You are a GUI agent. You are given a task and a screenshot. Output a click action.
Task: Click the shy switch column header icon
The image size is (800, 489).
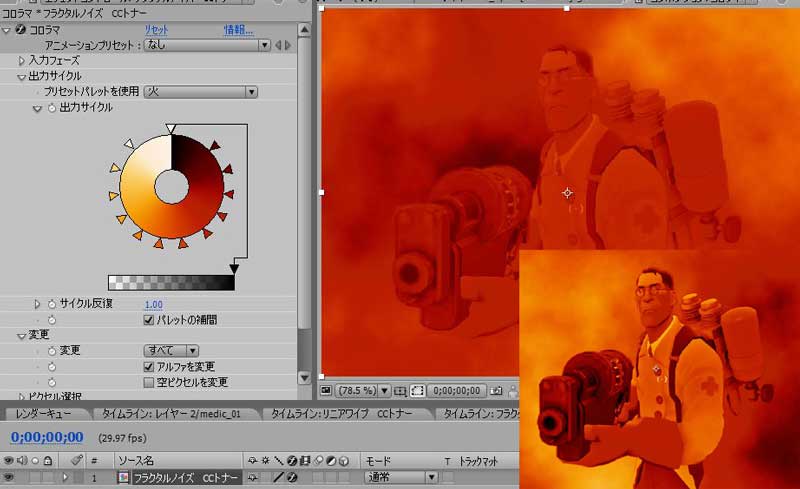tap(253, 461)
